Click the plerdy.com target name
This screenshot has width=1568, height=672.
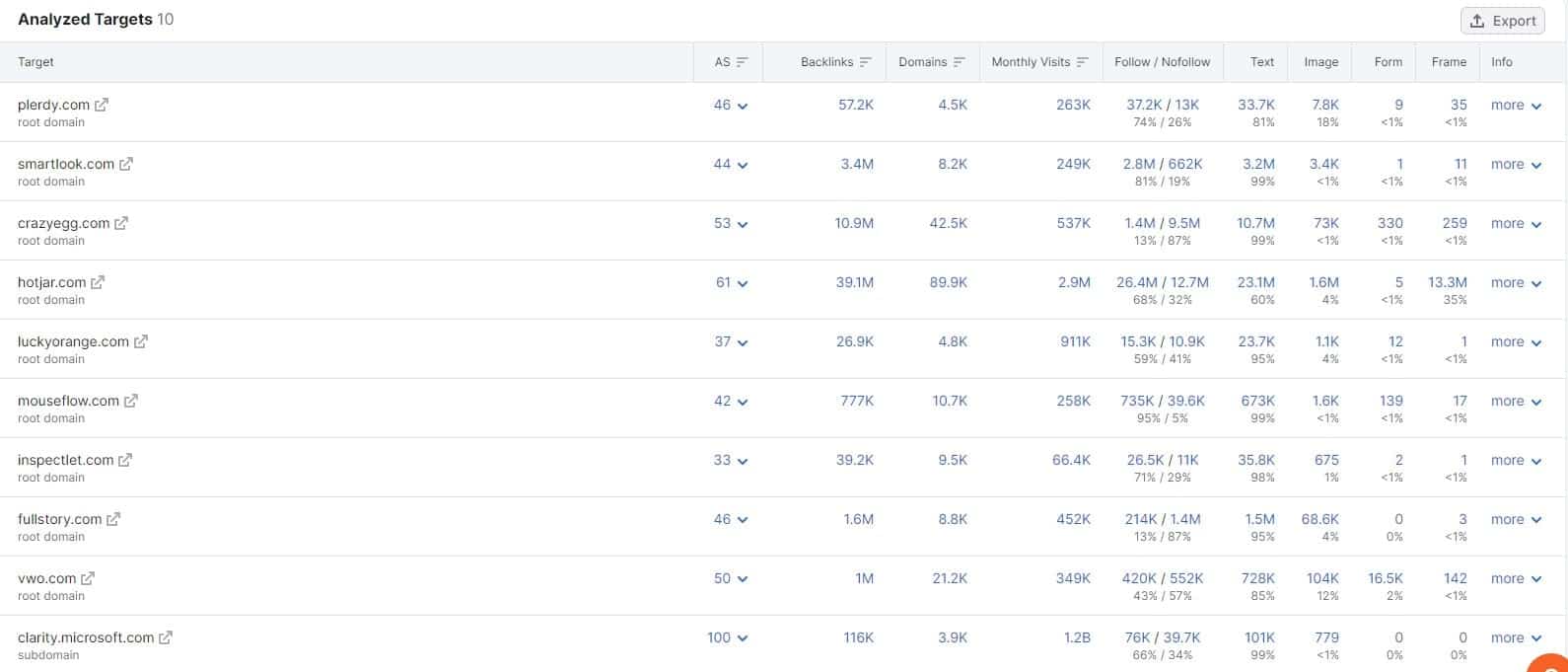click(53, 105)
